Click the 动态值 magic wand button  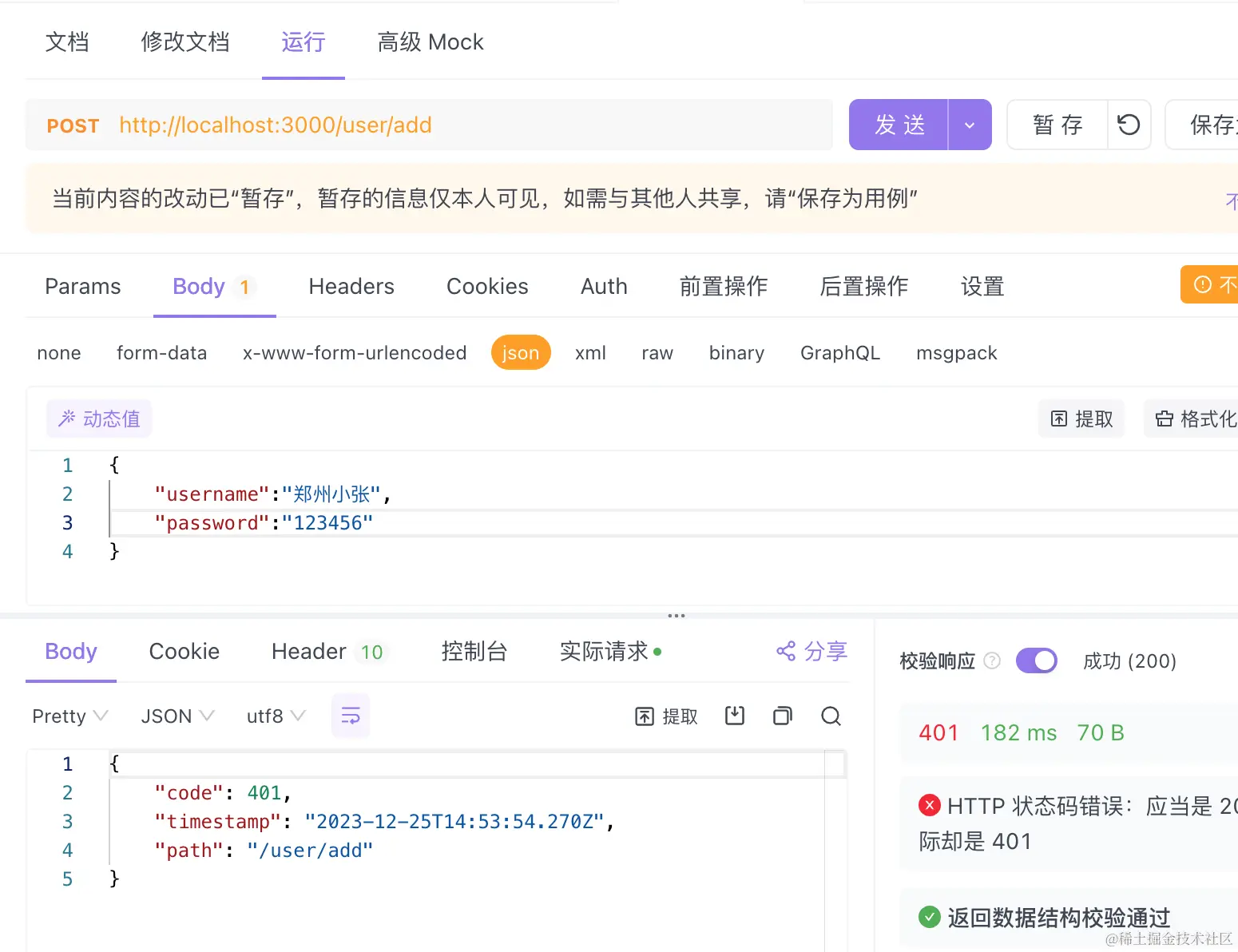(99, 419)
